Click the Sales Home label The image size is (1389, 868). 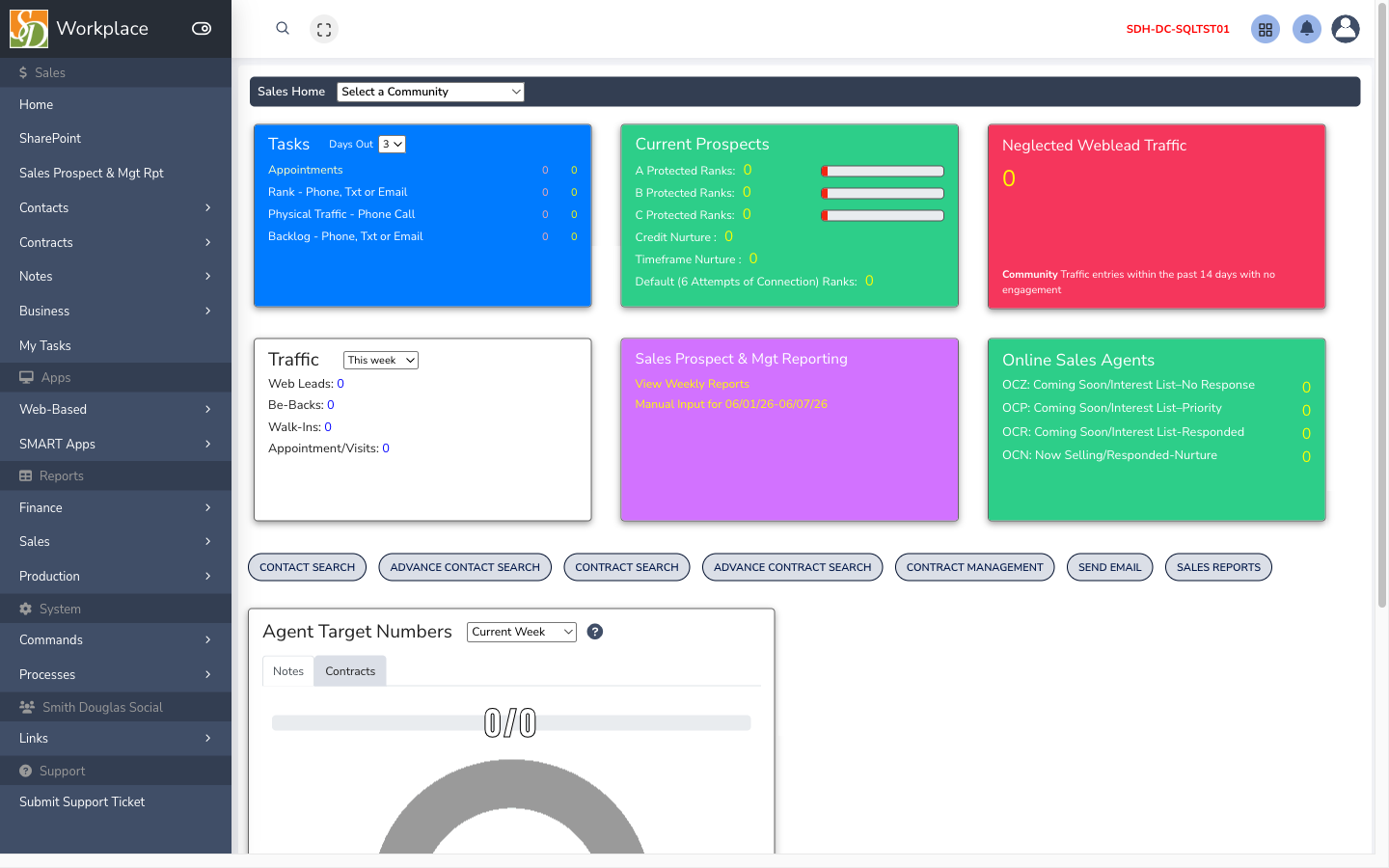pyautogui.click(x=291, y=92)
